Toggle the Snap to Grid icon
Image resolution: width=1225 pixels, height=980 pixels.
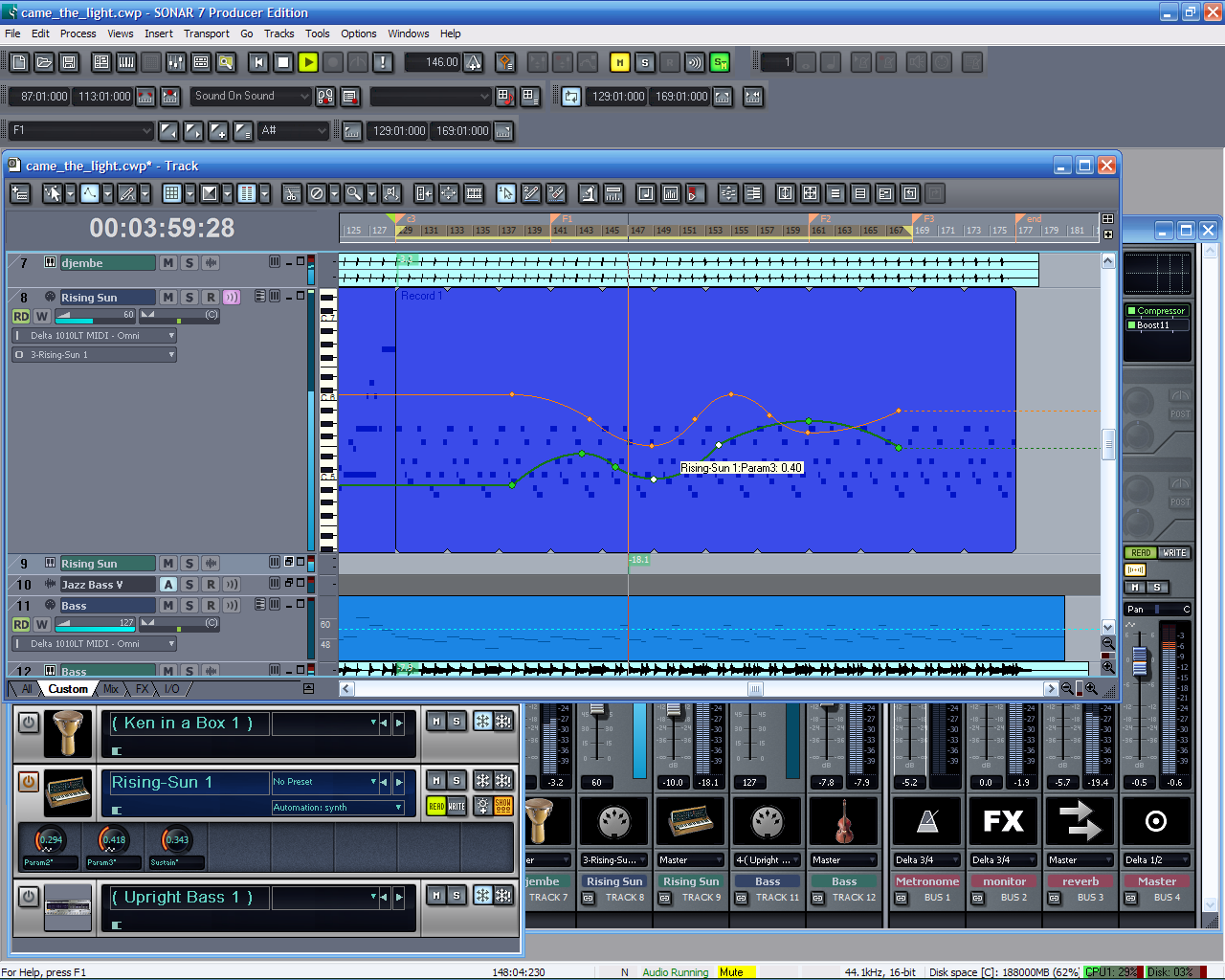point(172,193)
